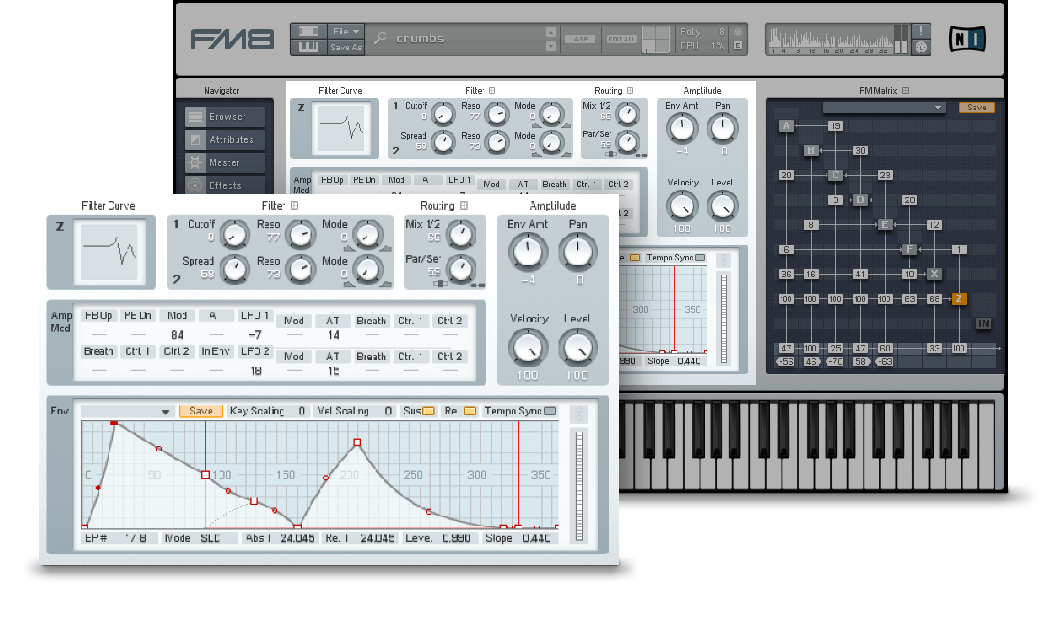Click the Save As button in header

click(x=346, y=47)
